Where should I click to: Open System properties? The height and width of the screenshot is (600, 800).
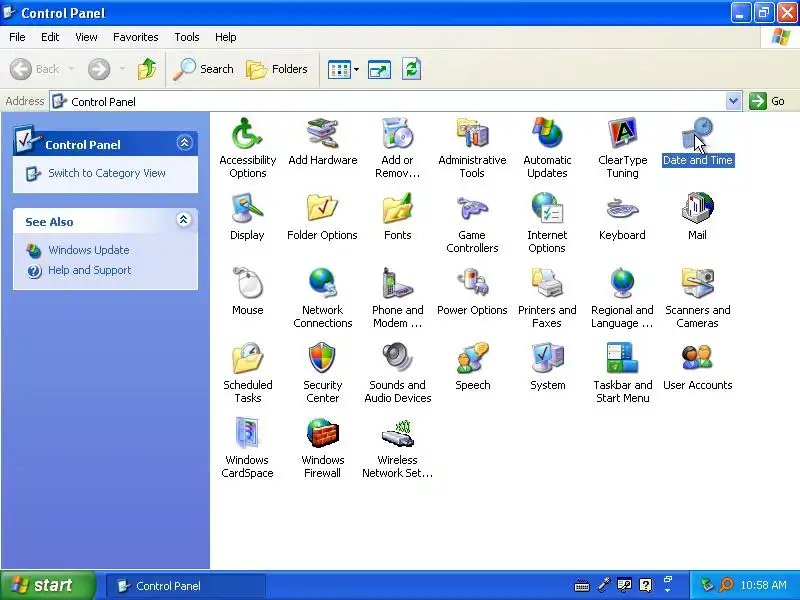(x=547, y=367)
